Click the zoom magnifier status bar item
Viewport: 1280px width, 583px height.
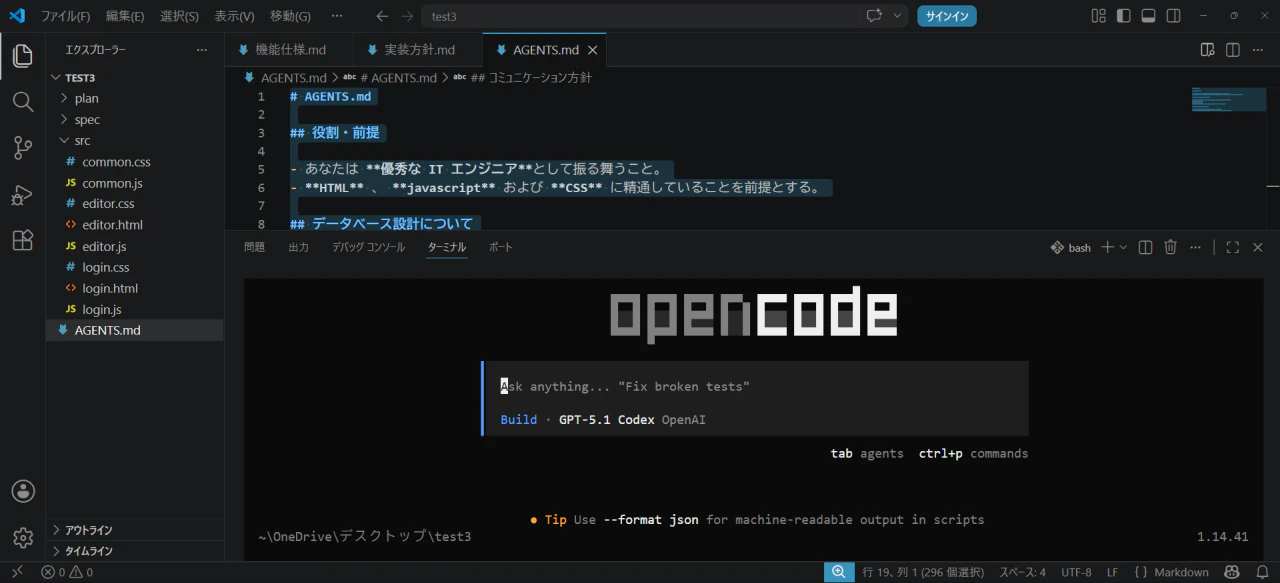coord(838,572)
